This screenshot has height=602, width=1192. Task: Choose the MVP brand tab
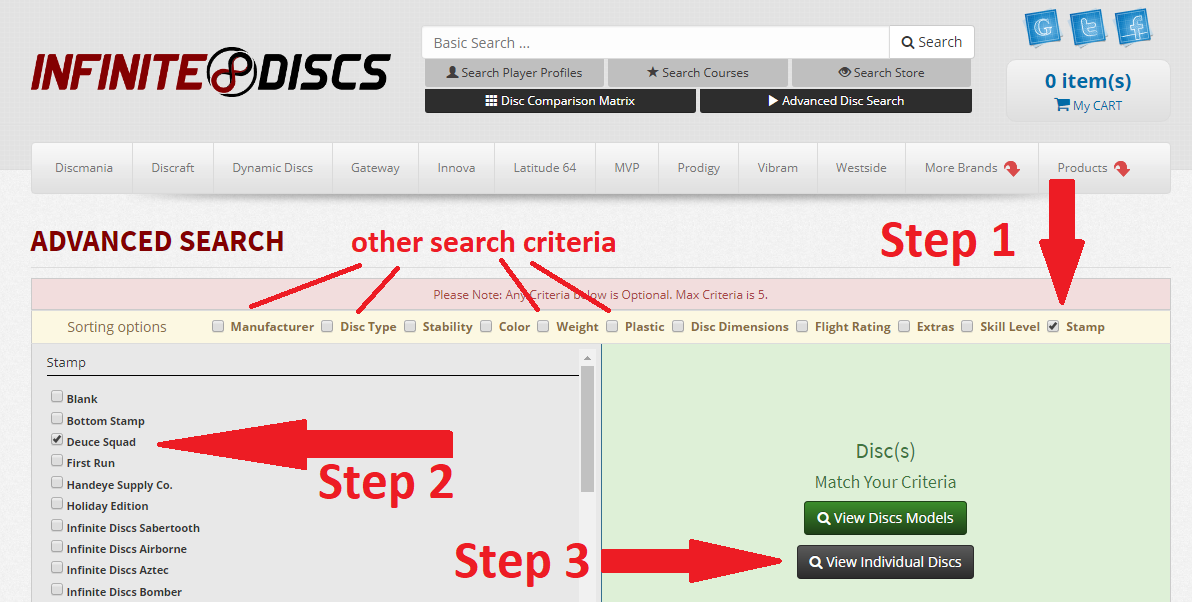[x=627, y=168]
